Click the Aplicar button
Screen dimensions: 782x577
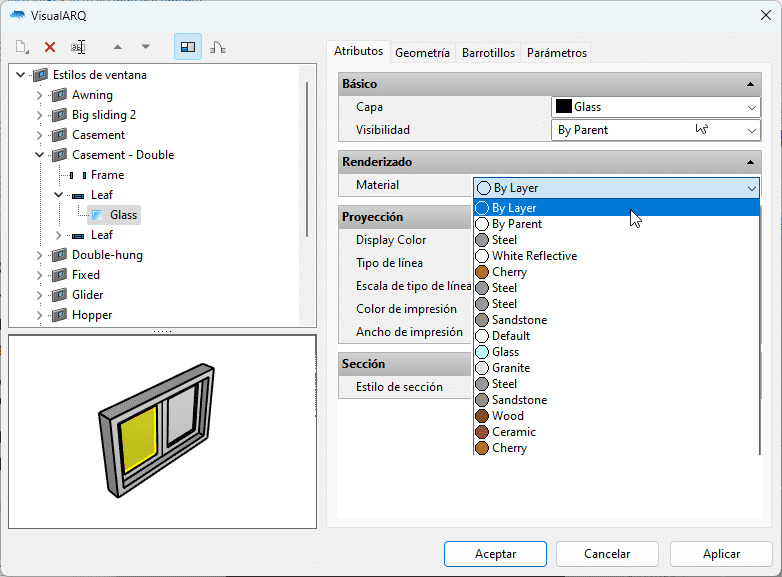(721, 554)
